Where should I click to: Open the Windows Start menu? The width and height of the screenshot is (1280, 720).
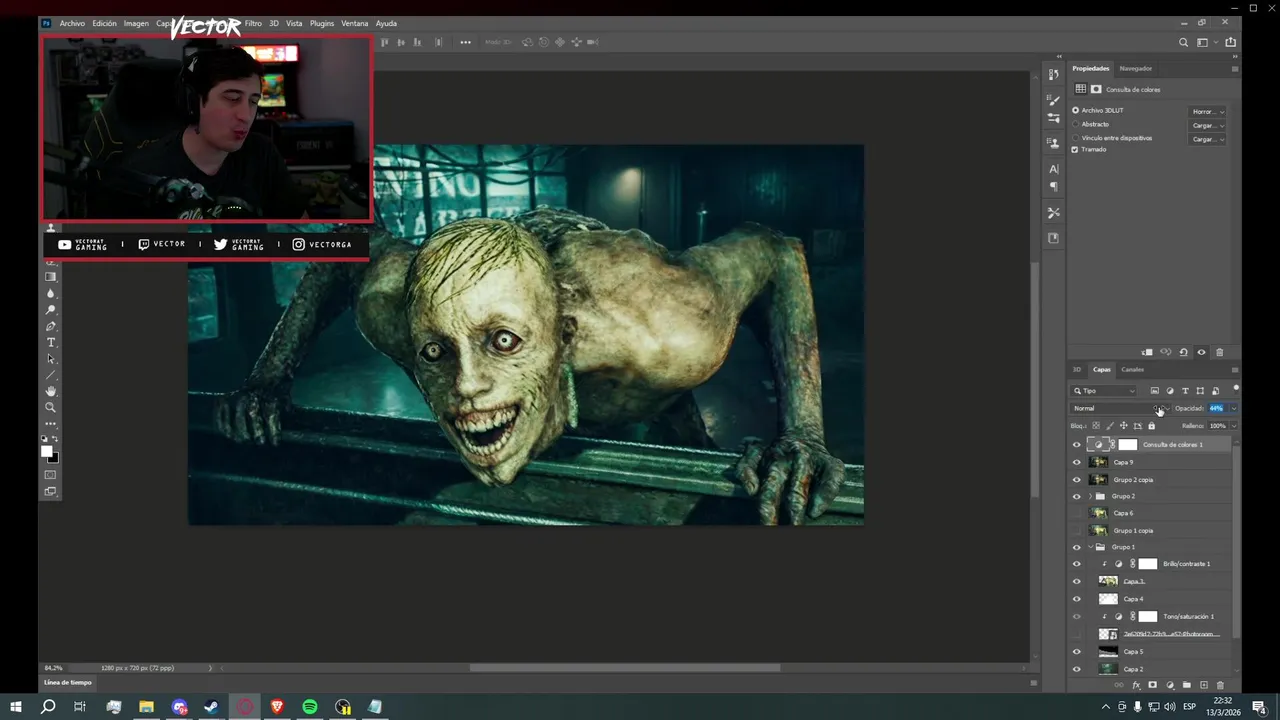16,707
